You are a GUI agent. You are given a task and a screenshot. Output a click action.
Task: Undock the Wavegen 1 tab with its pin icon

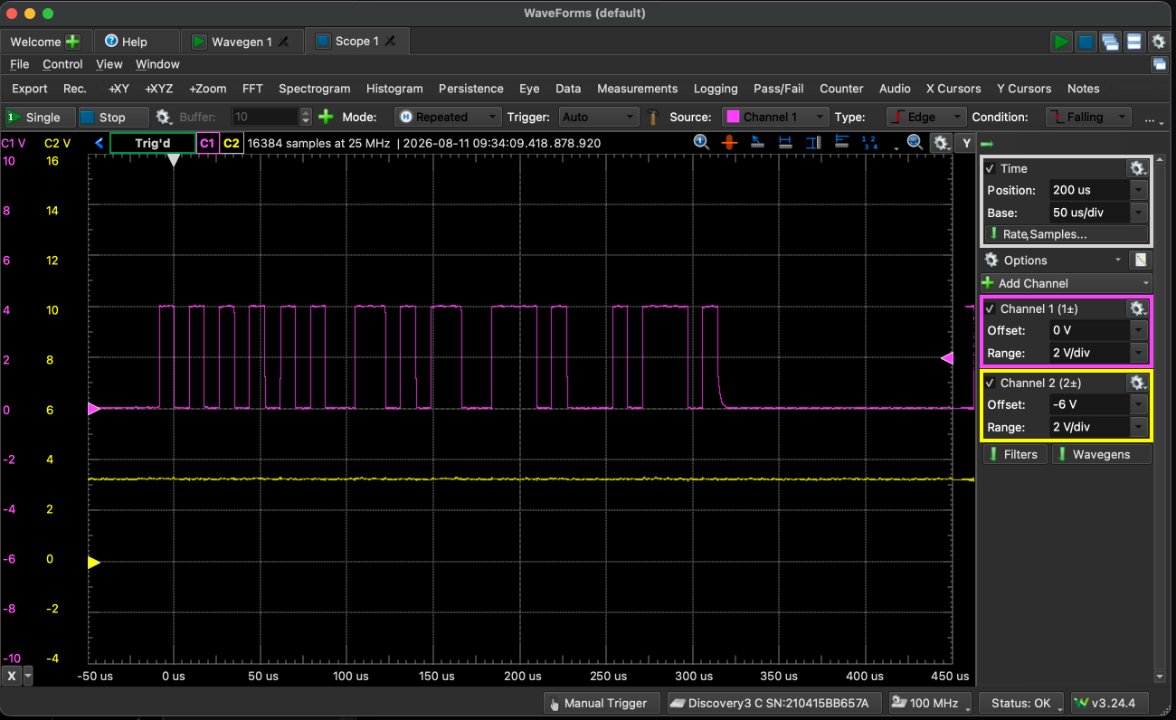coord(284,41)
